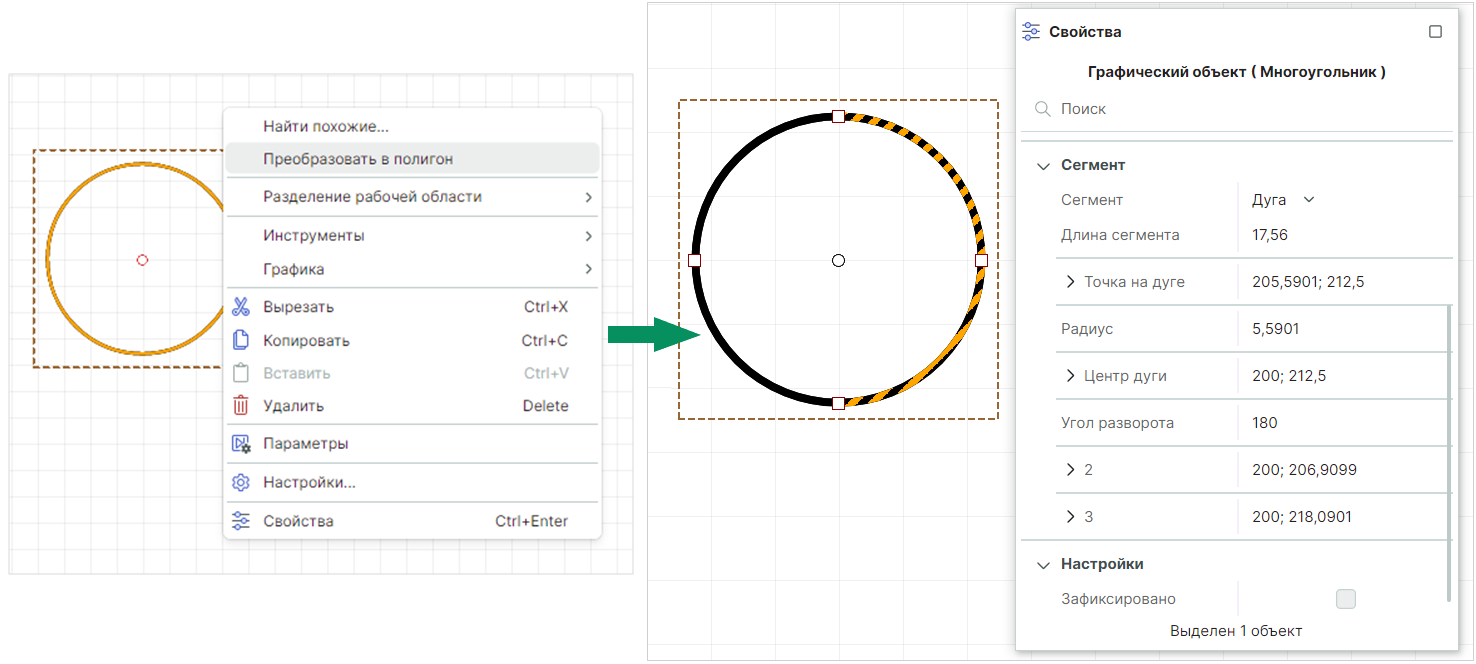Click the Параметры icon in context menu
This screenshot has width=1476, height=664.
(240, 443)
